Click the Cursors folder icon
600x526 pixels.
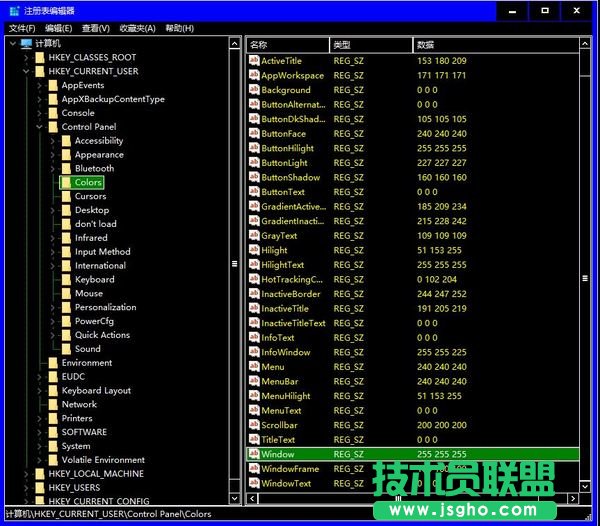click(x=66, y=196)
